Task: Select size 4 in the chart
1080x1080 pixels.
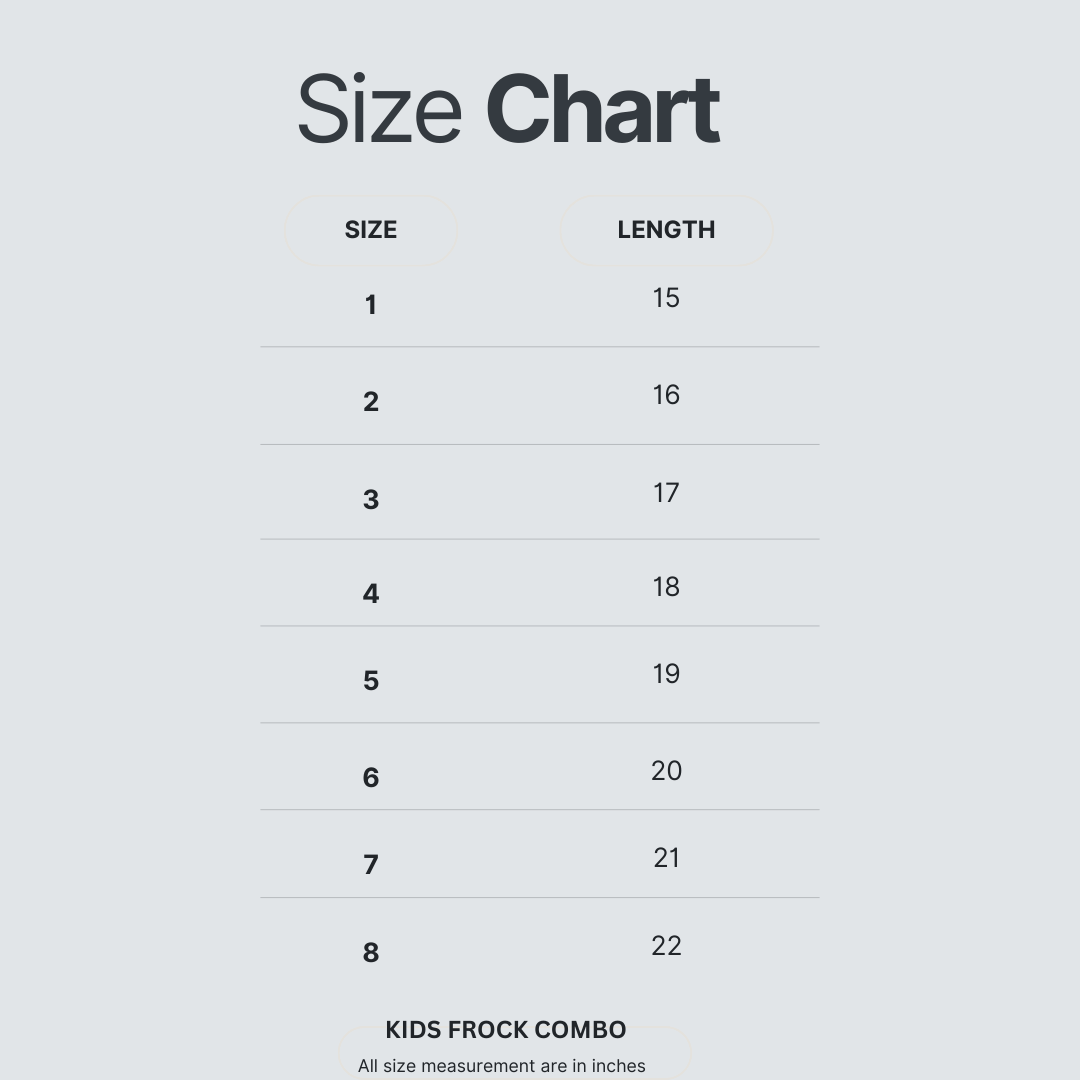Action: 371,594
